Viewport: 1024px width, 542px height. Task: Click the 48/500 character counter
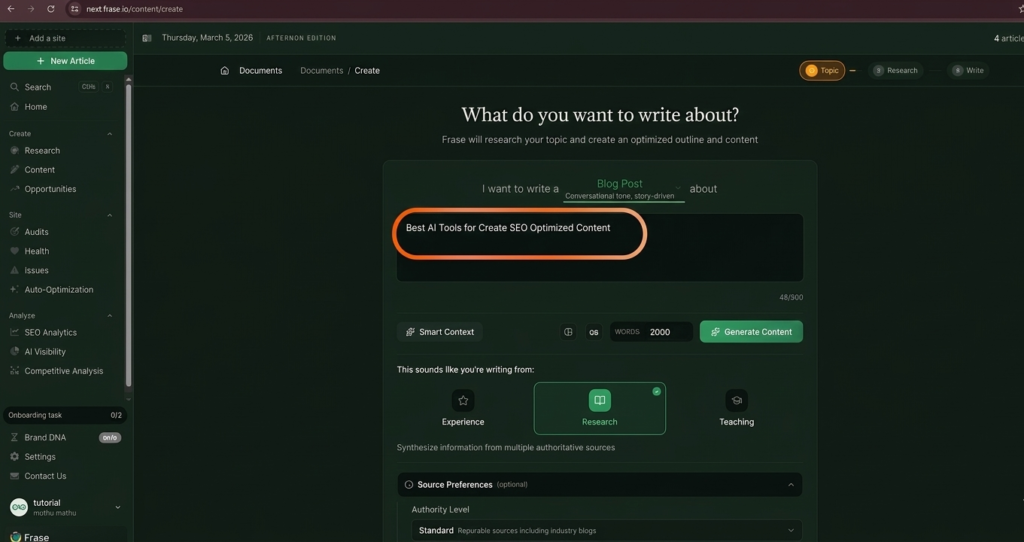(x=791, y=297)
